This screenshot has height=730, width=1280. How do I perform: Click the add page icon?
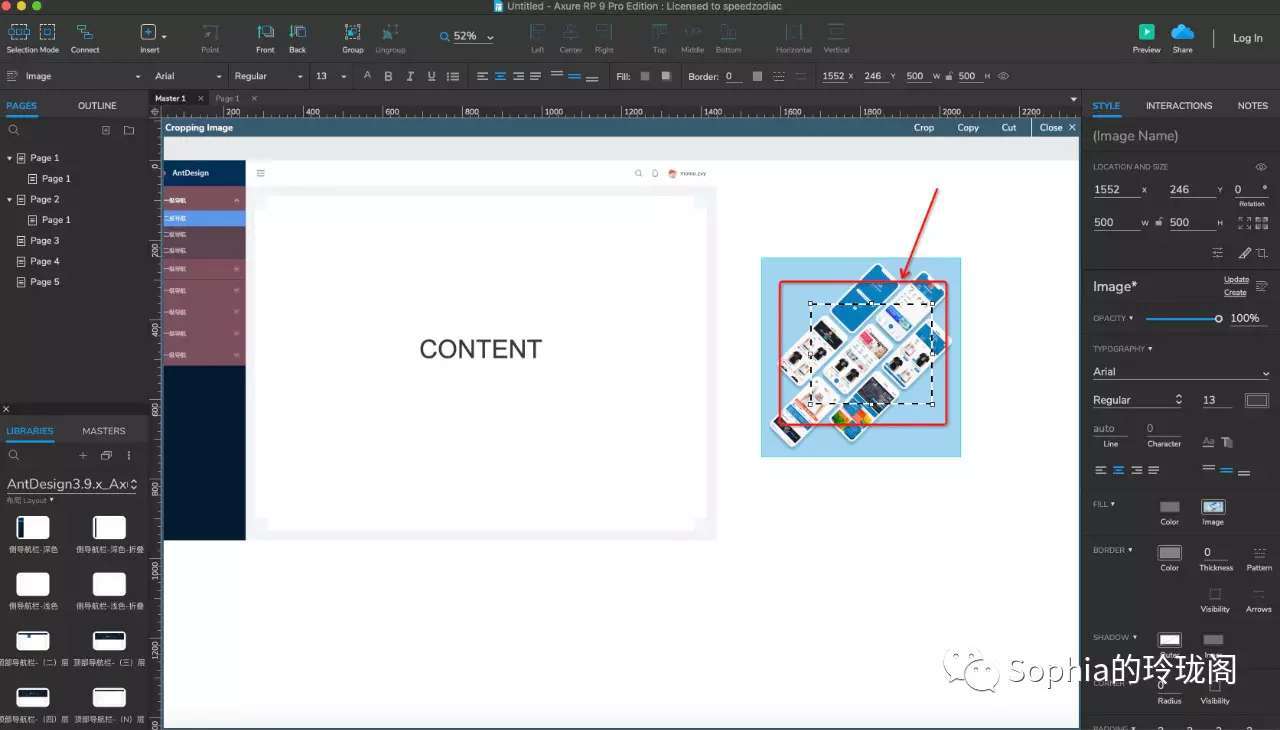tap(106, 130)
